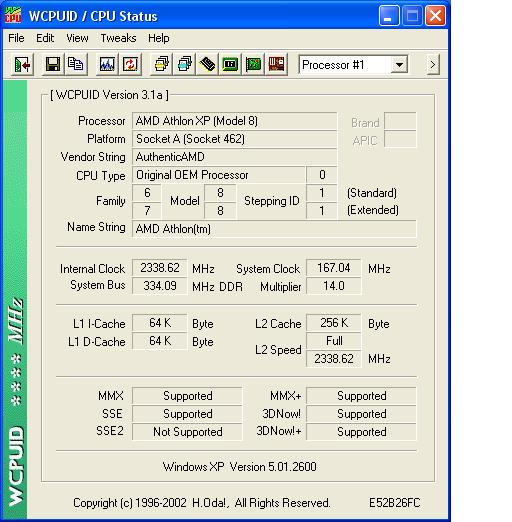Click the Platform field 'Socket A (Socket 462)'

point(234,139)
